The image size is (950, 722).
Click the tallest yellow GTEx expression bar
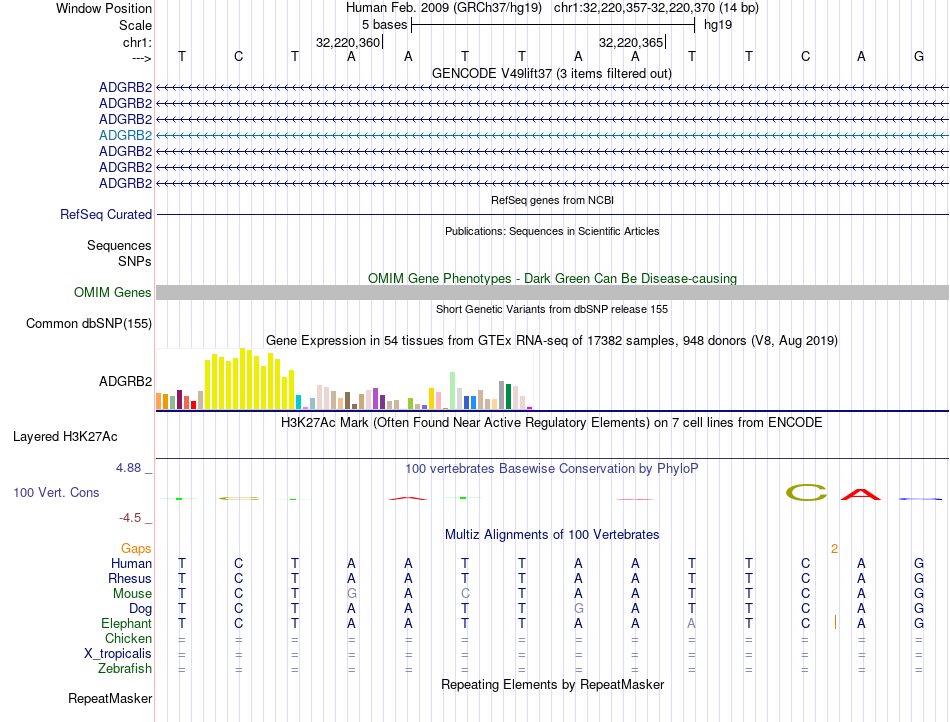point(242,379)
